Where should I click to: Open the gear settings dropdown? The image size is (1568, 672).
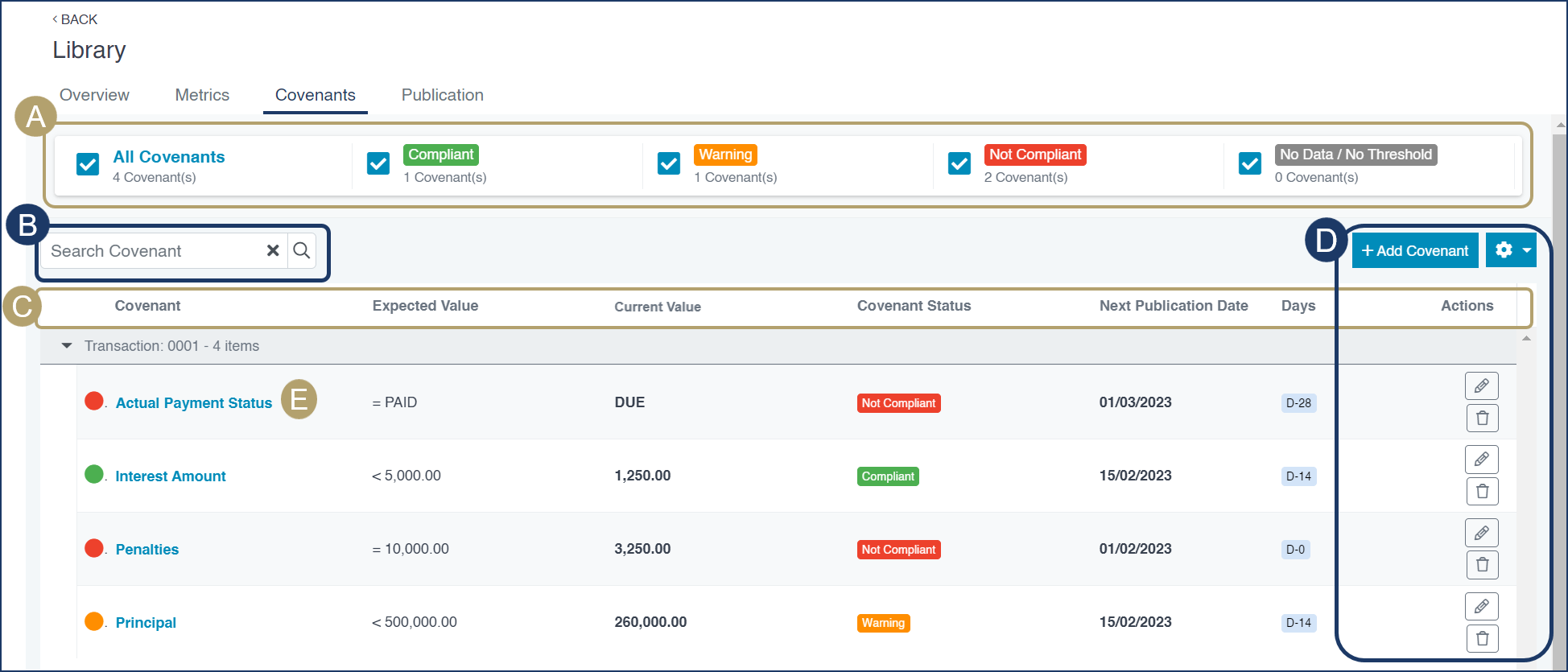[1511, 250]
